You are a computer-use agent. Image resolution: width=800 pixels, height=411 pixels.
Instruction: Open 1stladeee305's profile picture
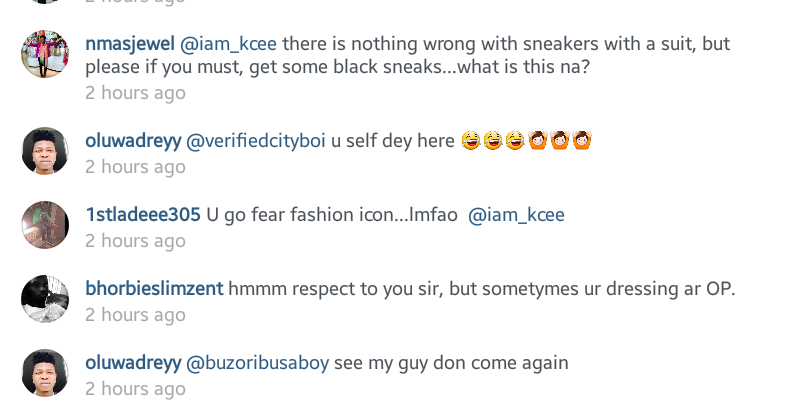coord(45,225)
